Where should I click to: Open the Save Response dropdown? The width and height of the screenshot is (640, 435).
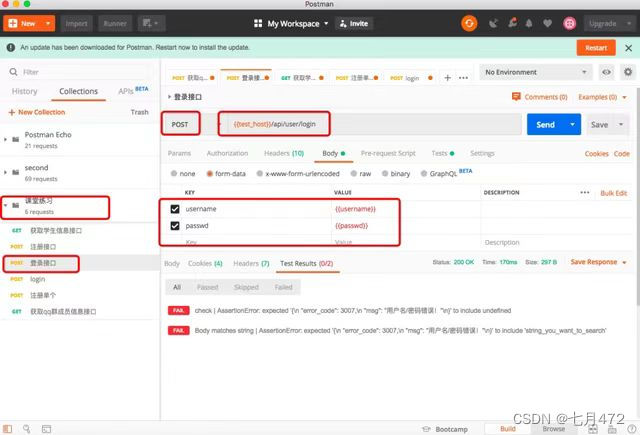[x=598, y=262]
